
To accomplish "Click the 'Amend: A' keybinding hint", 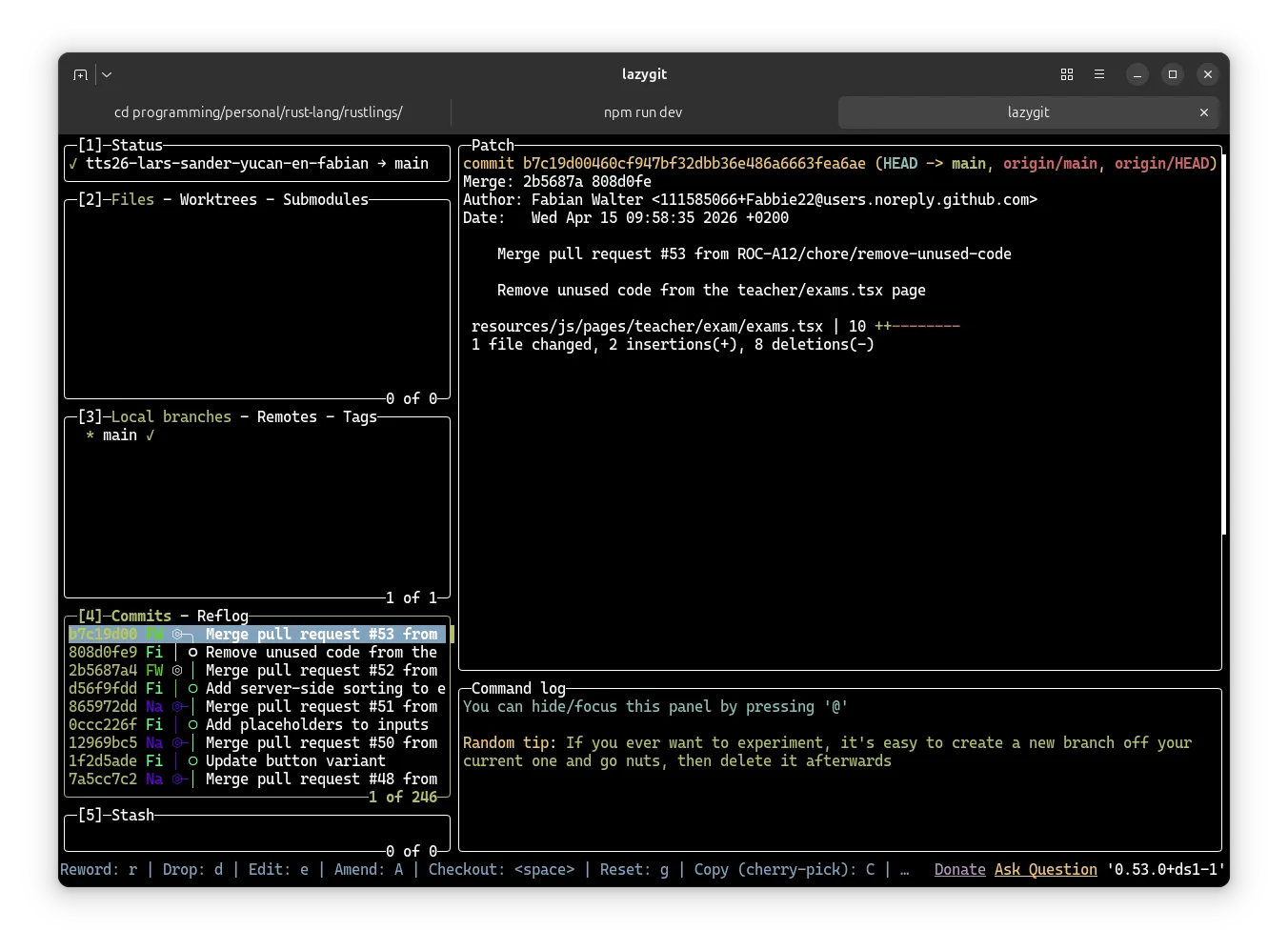I will [369, 870].
